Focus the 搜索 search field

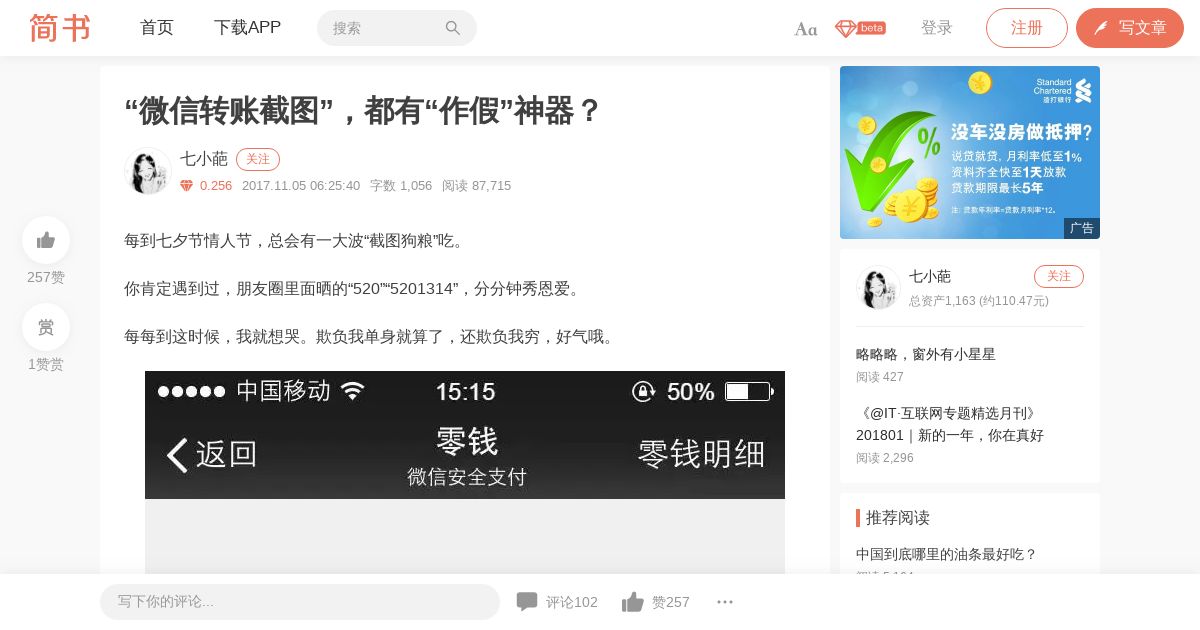click(397, 28)
